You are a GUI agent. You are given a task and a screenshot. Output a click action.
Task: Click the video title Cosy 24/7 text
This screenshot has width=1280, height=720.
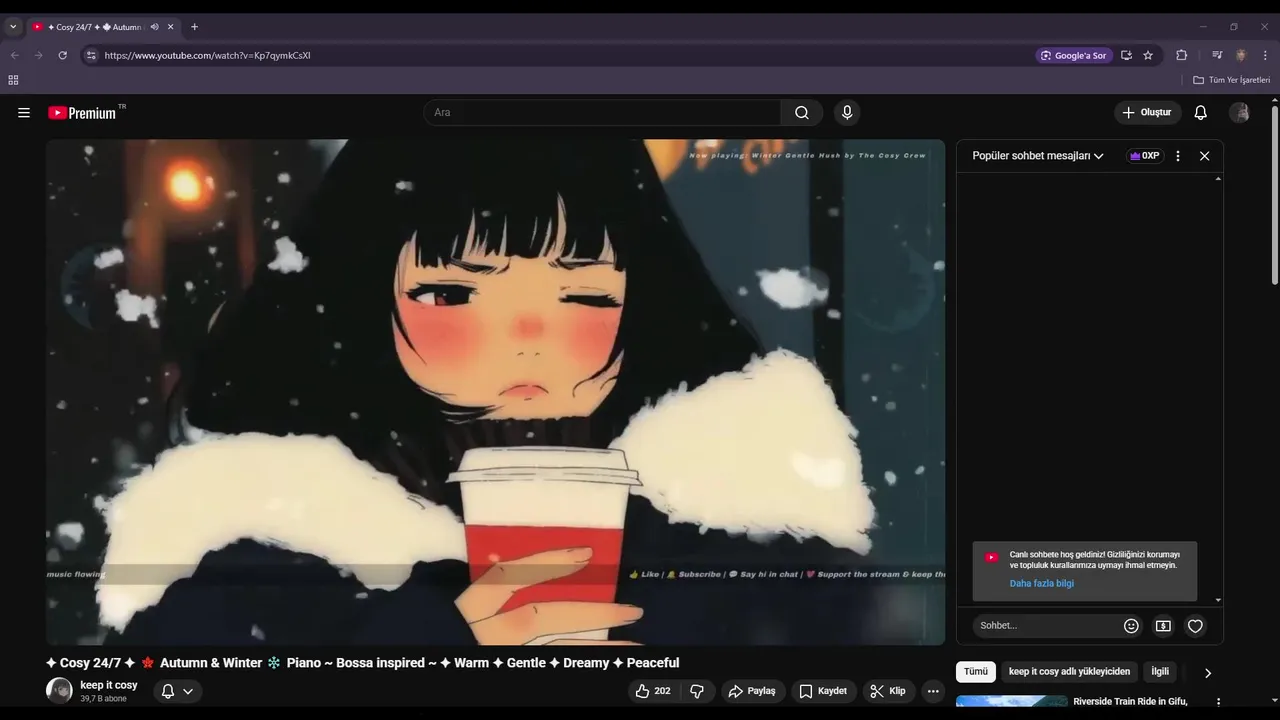pos(362,663)
